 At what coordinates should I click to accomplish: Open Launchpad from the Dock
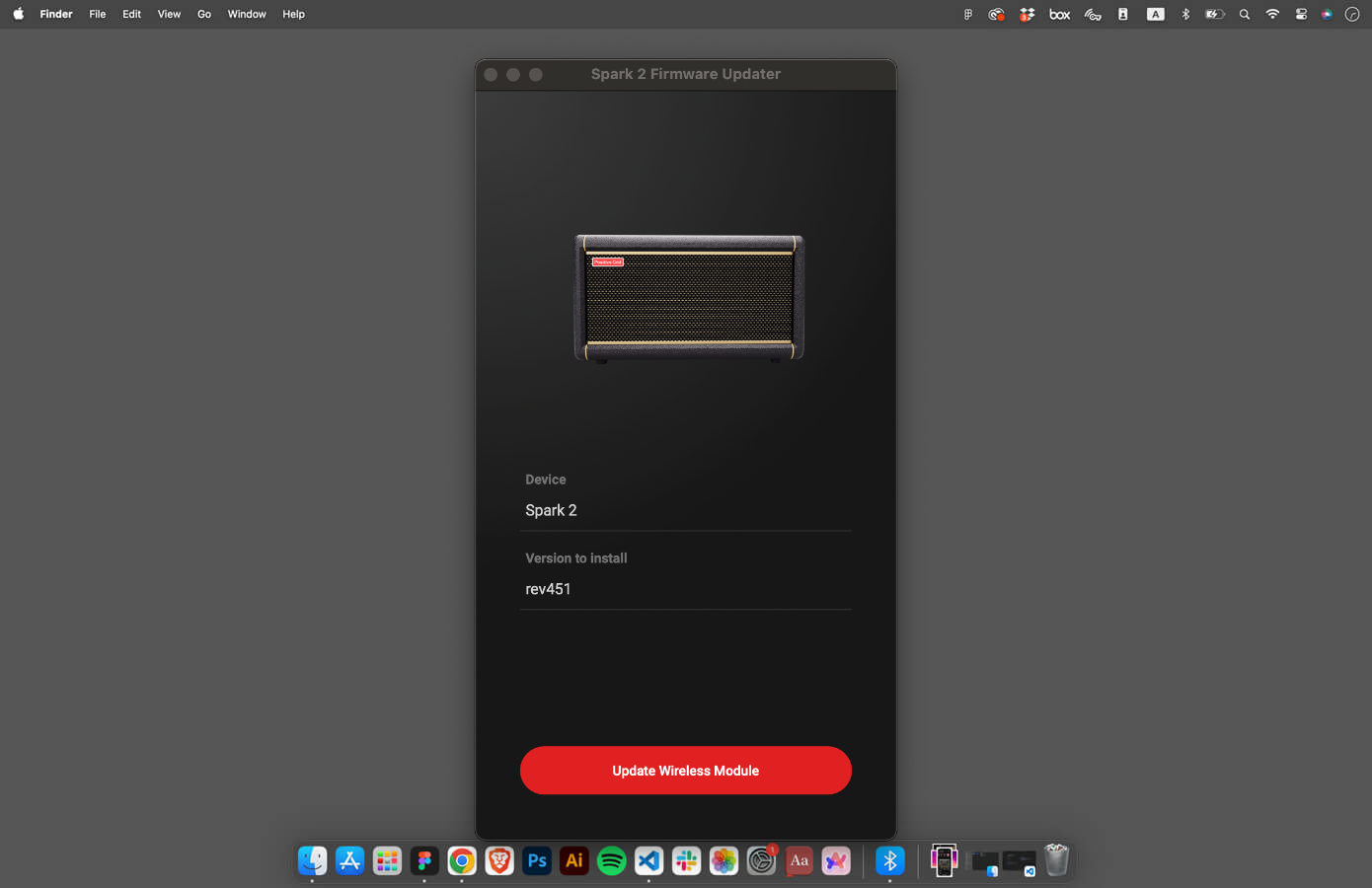click(387, 860)
